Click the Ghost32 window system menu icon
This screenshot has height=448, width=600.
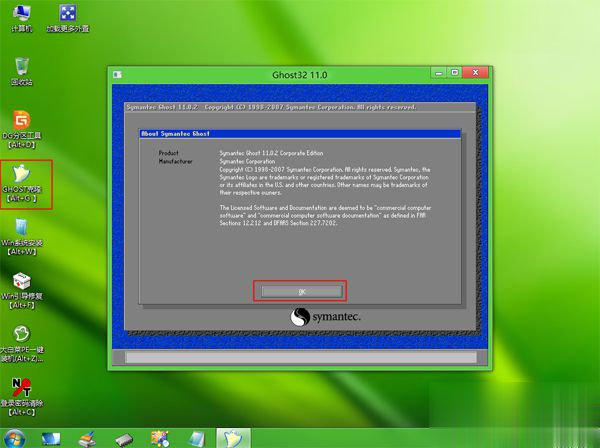point(118,73)
